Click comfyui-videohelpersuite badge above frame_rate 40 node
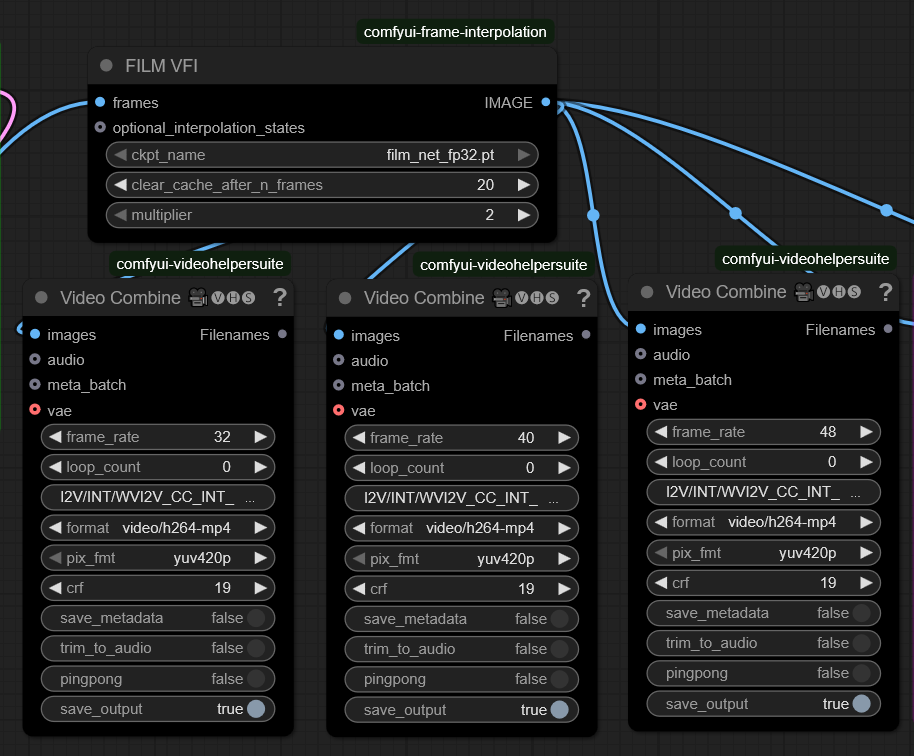This screenshot has height=756, width=914. click(x=504, y=265)
